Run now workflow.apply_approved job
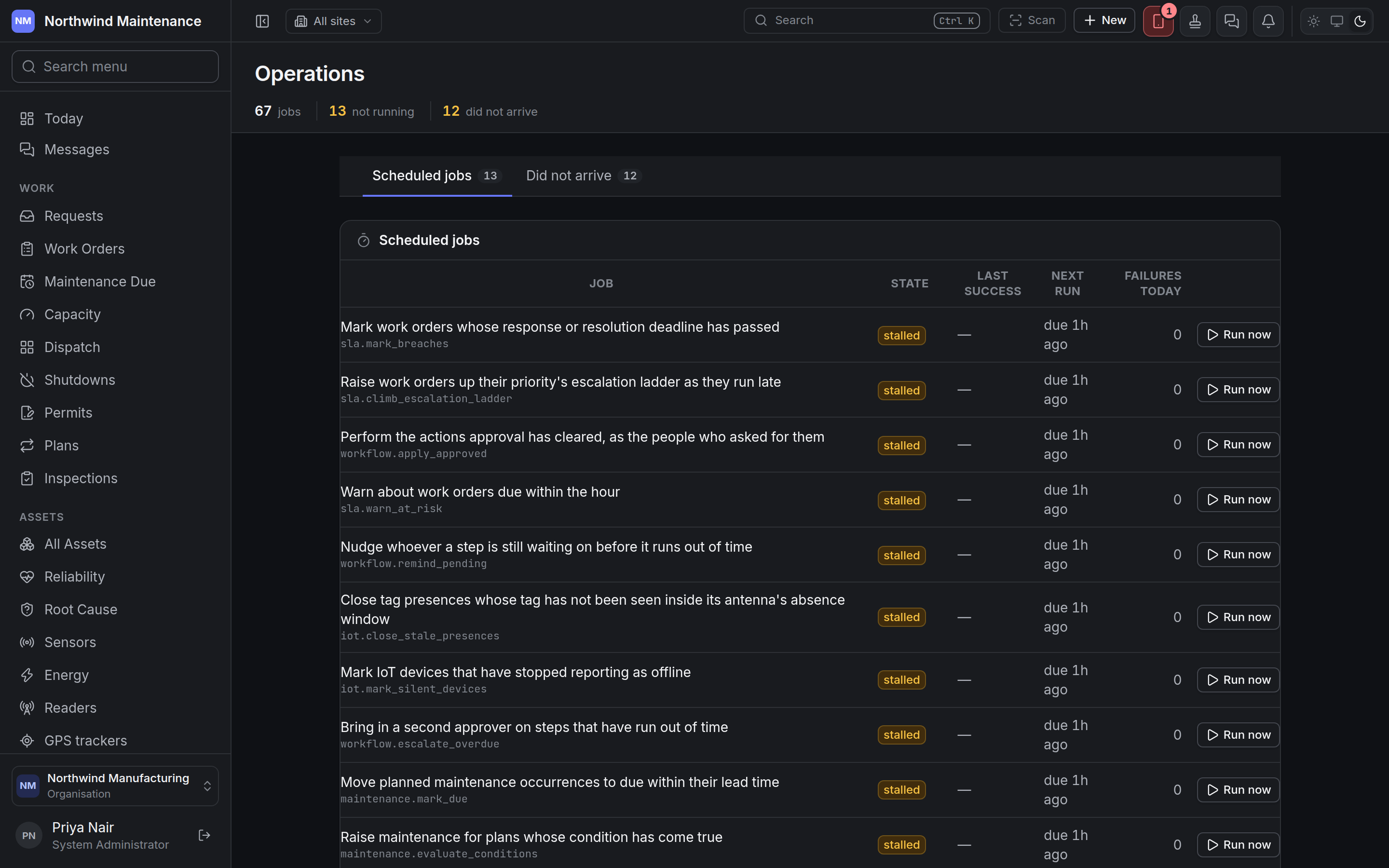Image resolution: width=1389 pixels, height=868 pixels. coord(1238,445)
